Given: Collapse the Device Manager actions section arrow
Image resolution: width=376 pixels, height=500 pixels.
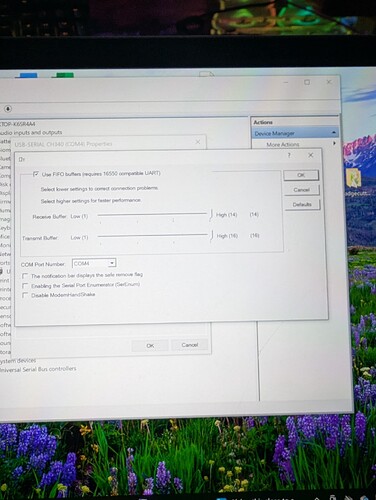Looking at the screenshot, I should [334, 133].
